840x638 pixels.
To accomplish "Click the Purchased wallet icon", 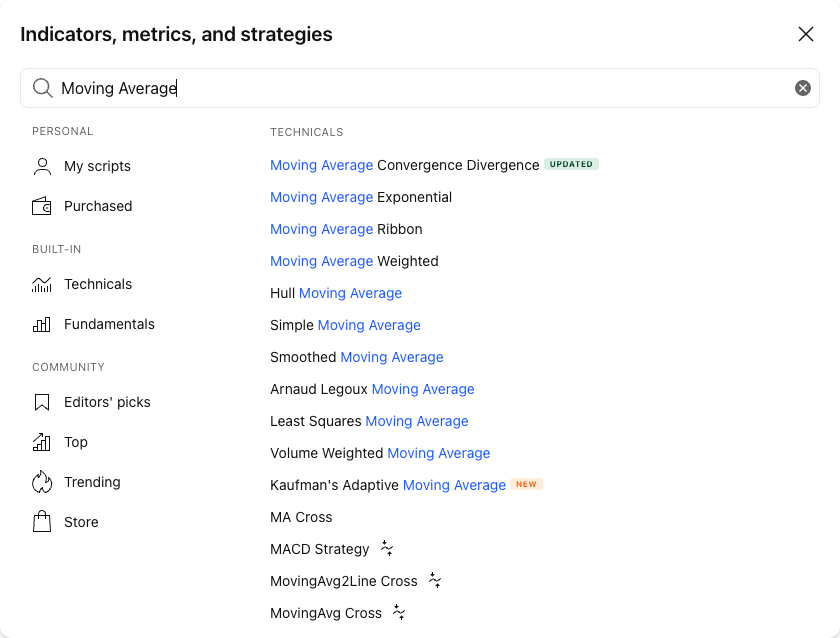I will (x=42, y=206).
